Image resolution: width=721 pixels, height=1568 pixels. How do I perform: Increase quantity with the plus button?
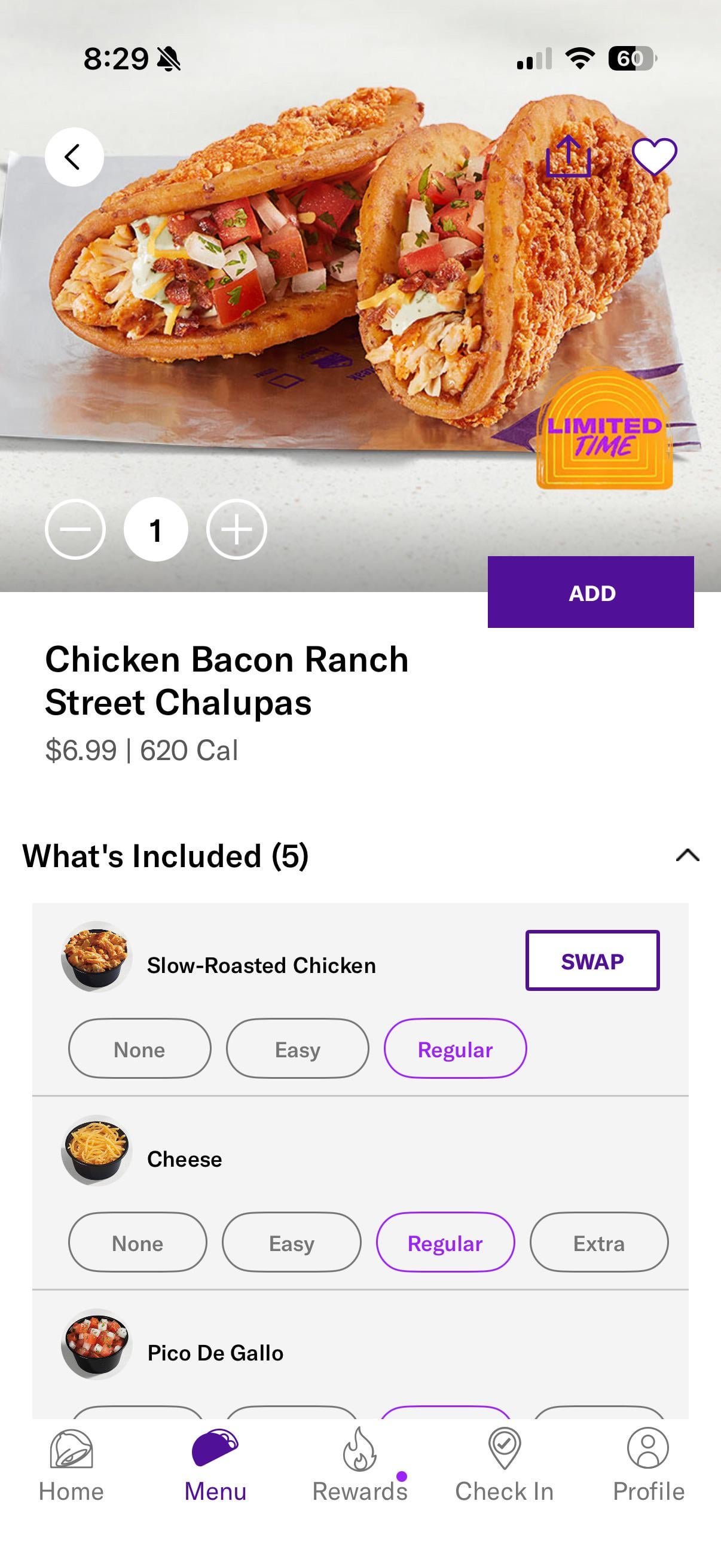click(237, 529)
